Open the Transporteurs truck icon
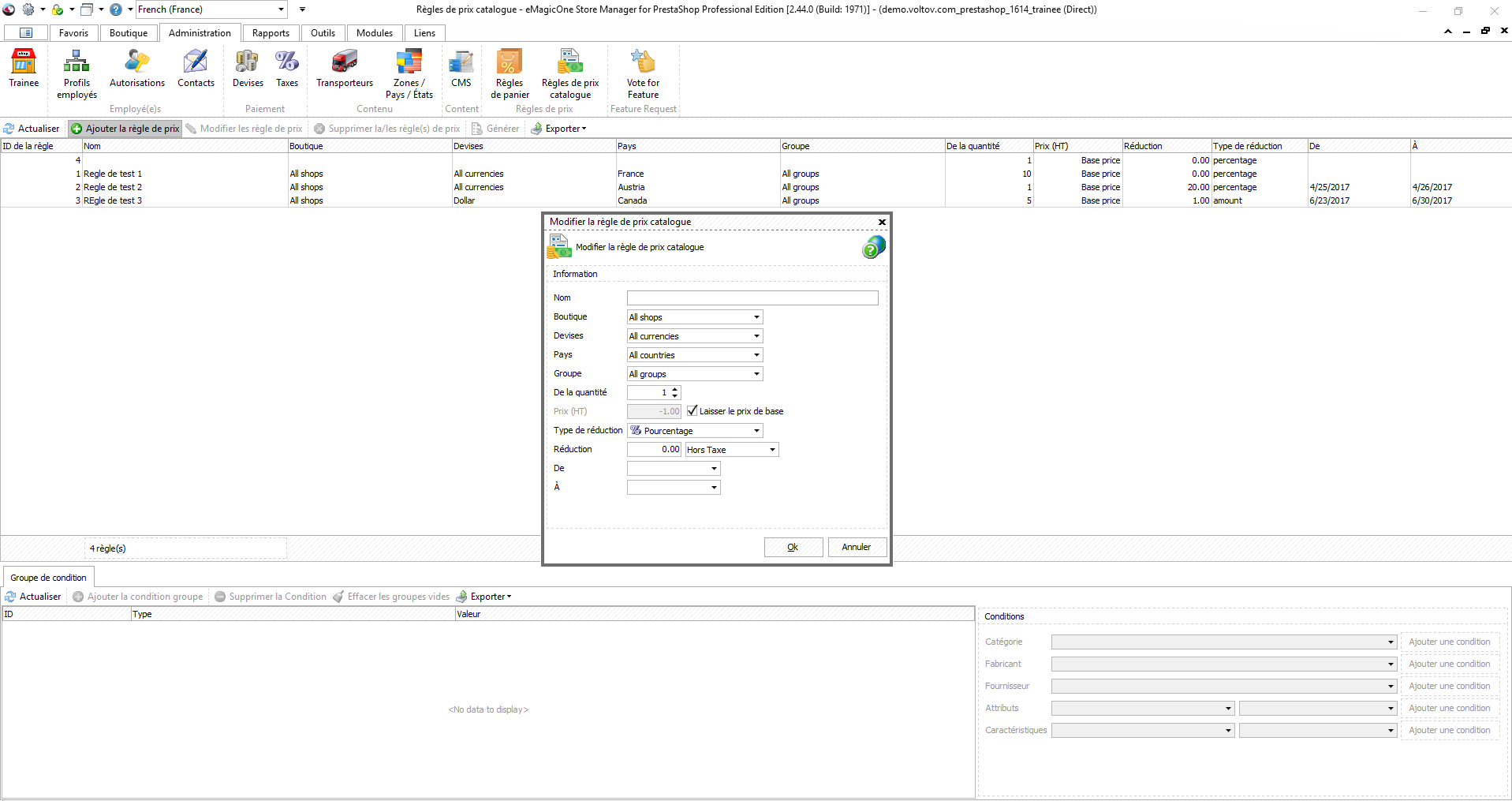This screenshot has width=1512, height=801. 345,69
